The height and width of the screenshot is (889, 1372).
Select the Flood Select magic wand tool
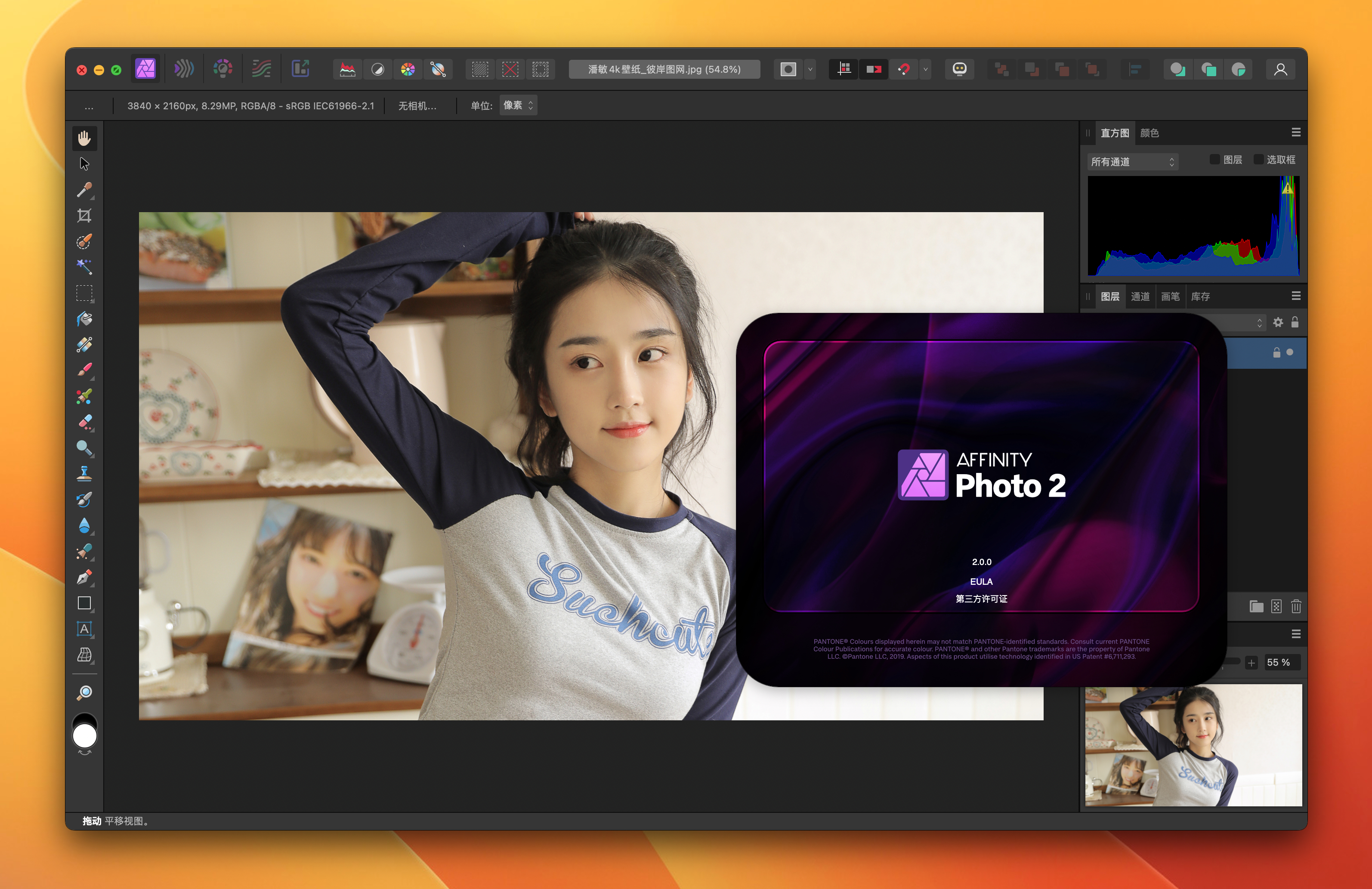pyautogui.click(x=84, y=266)
